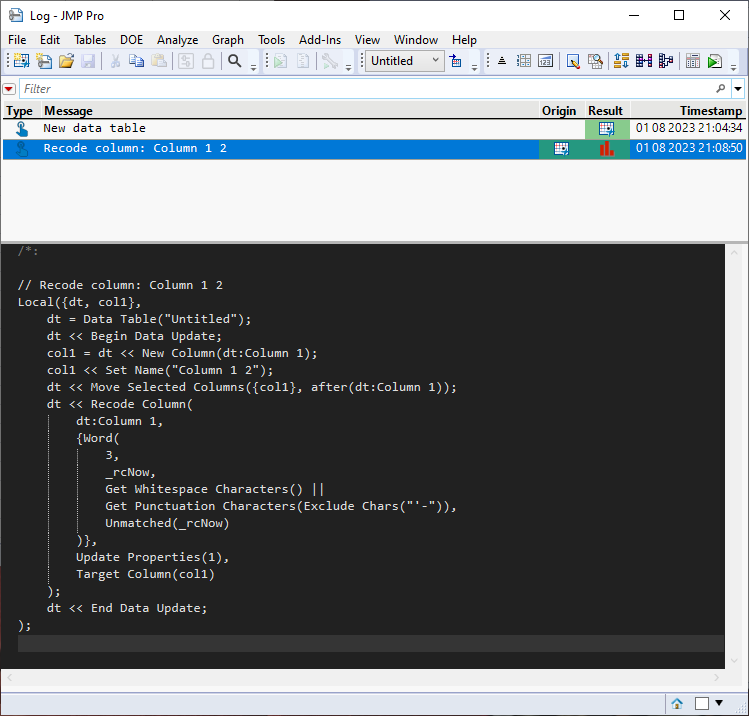Expand the last toolbar overflow arrow

(734, 68)
